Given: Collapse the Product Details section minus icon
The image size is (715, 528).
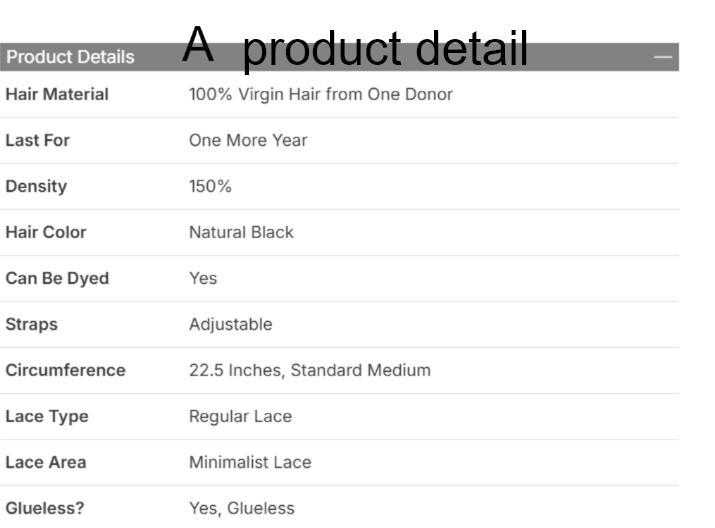Looking at the screenshot, I should click(663, 57).
